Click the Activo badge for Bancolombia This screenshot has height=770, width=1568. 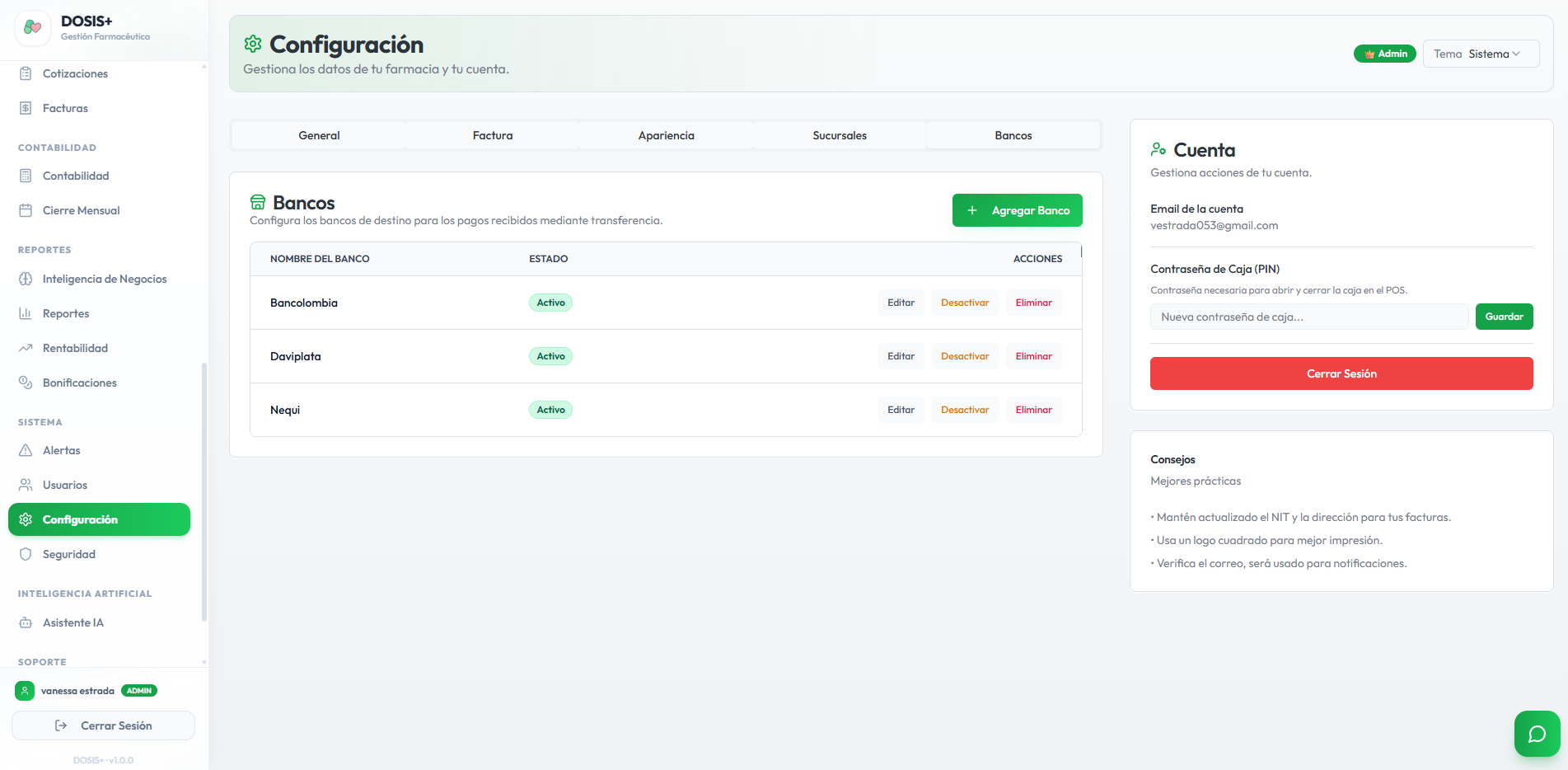(550, 303)
